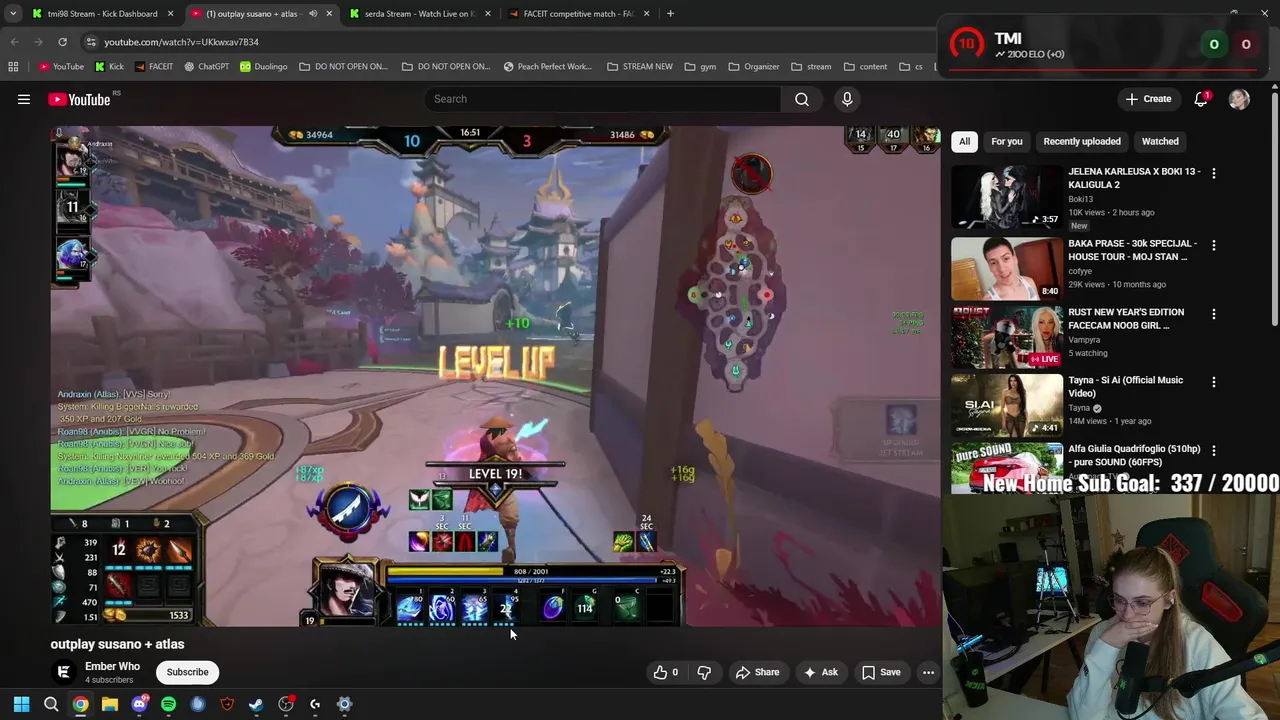Open the Duolingo bookmark
The height and width of the screenshot is (720, 1280).
tap(264, 67)
